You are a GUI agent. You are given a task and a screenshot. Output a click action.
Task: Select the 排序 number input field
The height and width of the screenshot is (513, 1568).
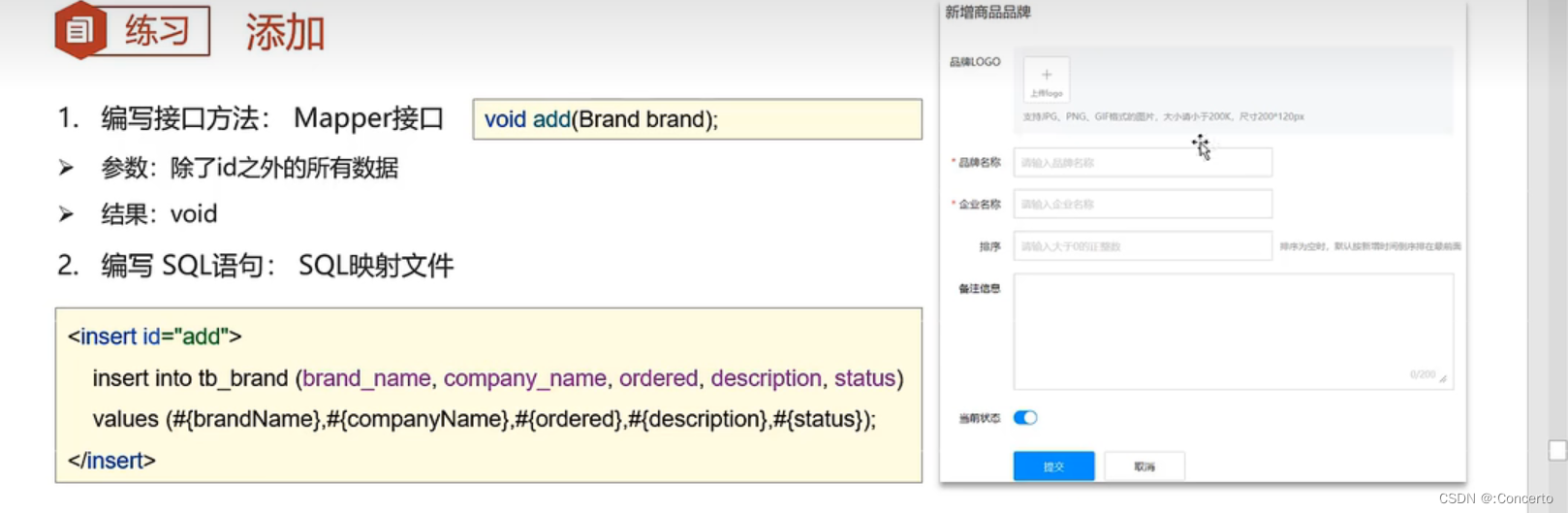[1143, 246]
